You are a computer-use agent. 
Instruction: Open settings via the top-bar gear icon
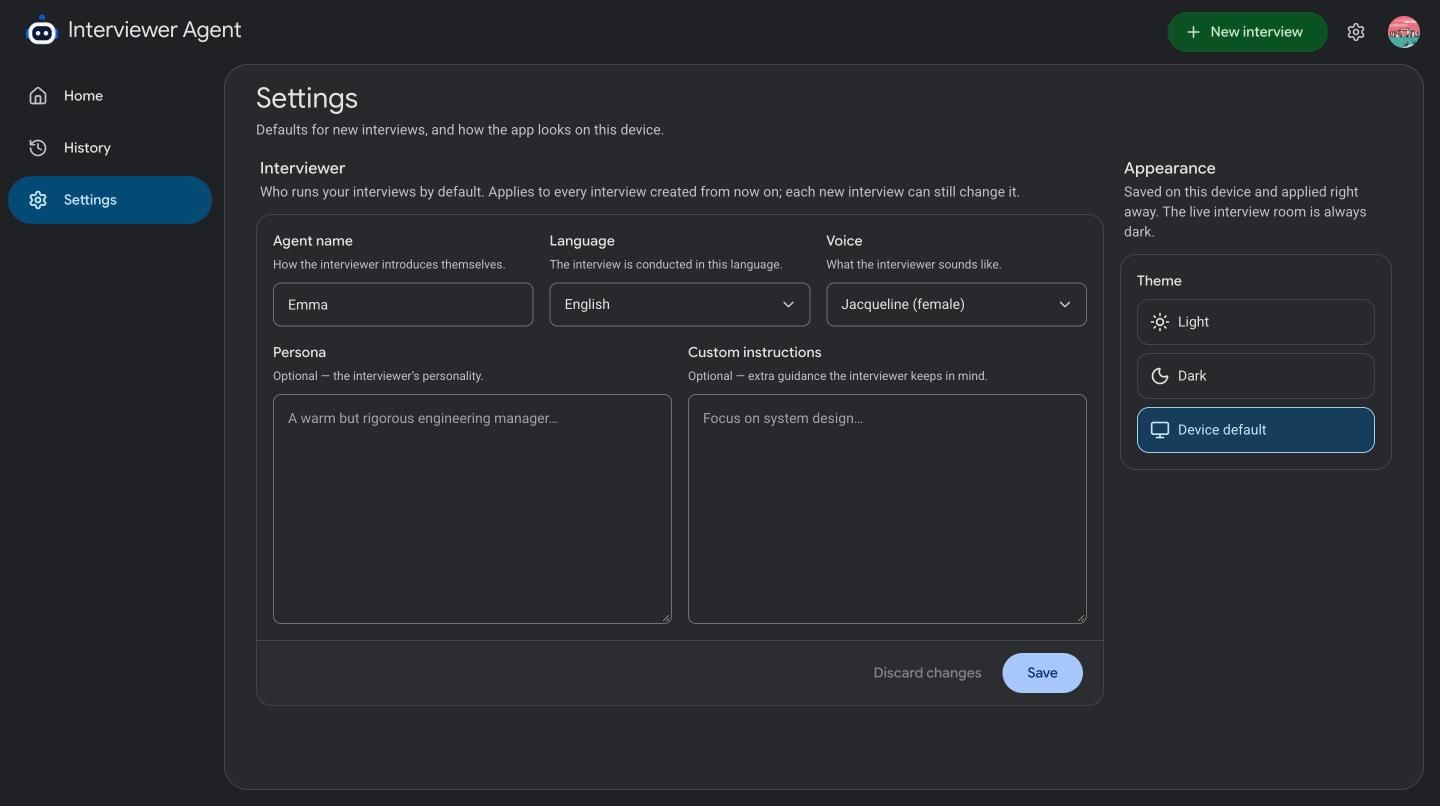1356,32
